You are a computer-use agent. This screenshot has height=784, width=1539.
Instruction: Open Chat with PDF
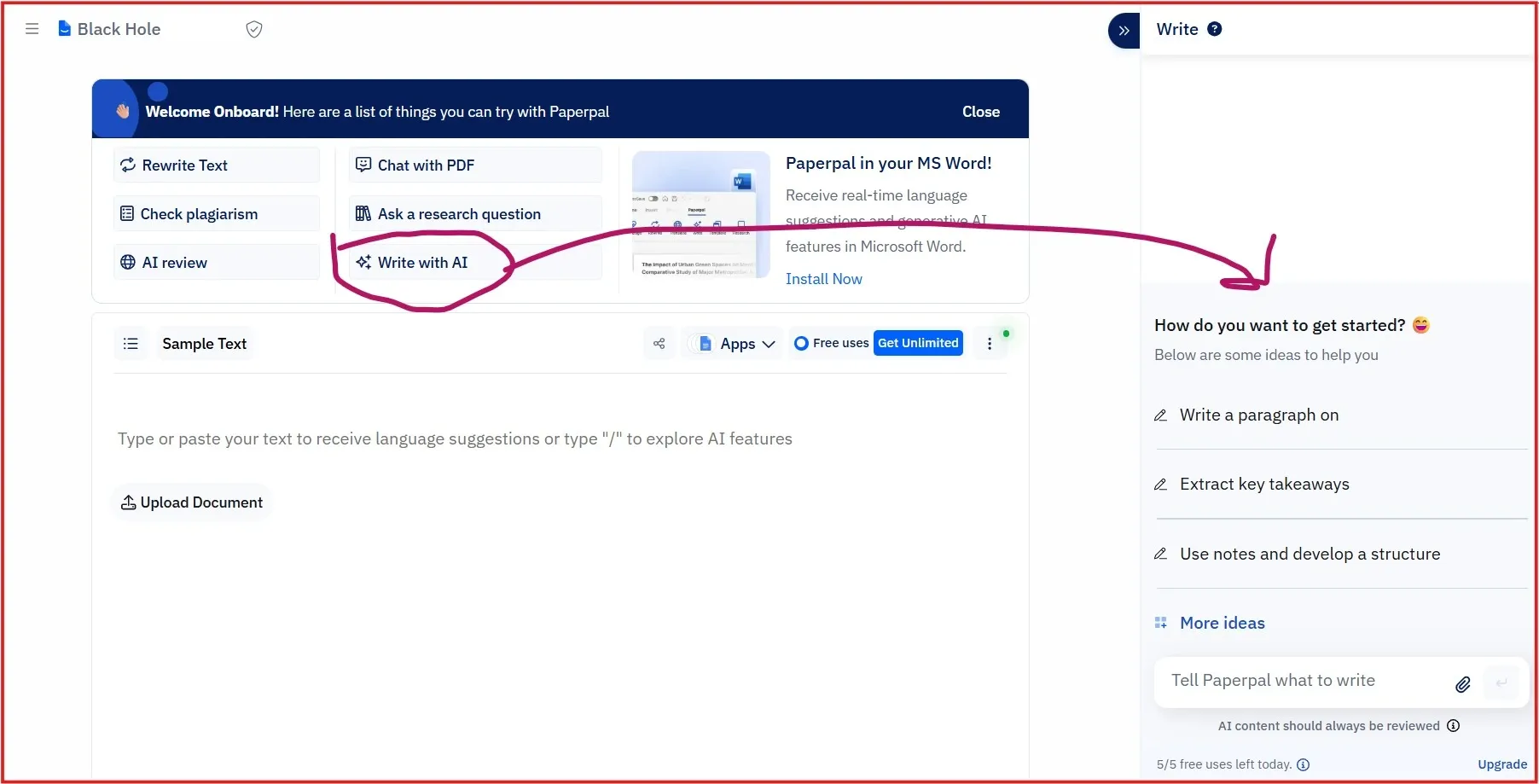pyautogui.click(x=475, y=165)
